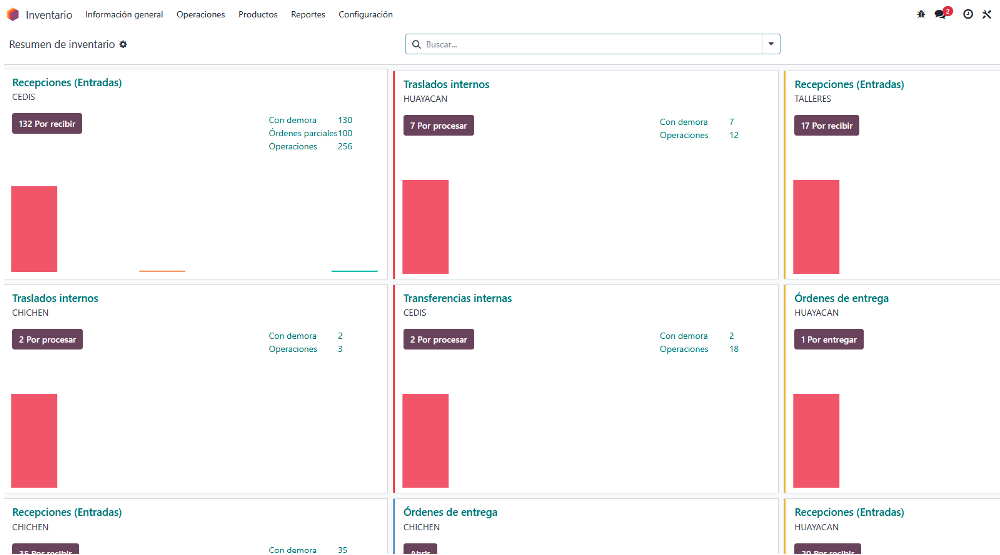1000x555 pixels.
Task: Click the red bar in CHICHEN Traslados chart
Action: point(34,441)
